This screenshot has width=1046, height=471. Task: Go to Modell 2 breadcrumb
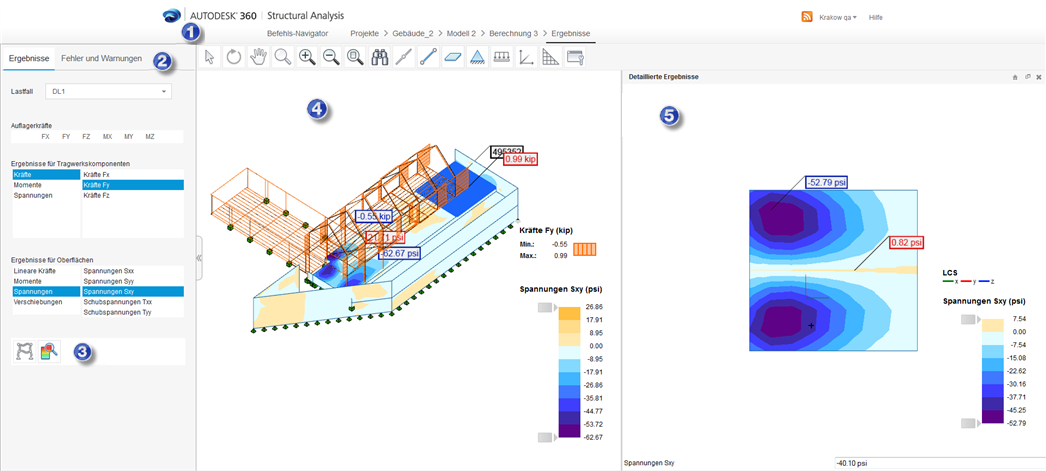[x=461, y=33]
